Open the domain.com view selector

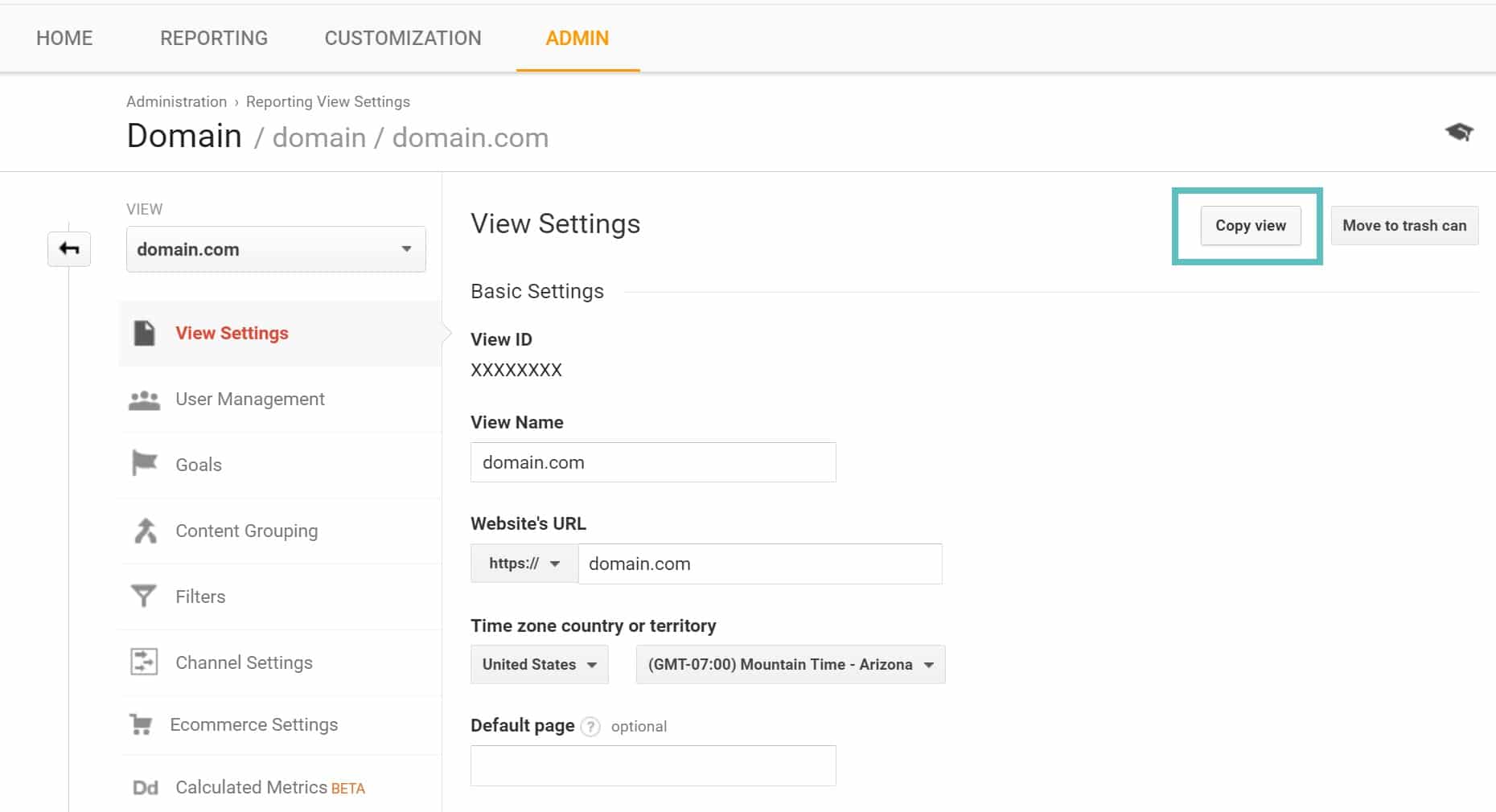tap(276, 249)
